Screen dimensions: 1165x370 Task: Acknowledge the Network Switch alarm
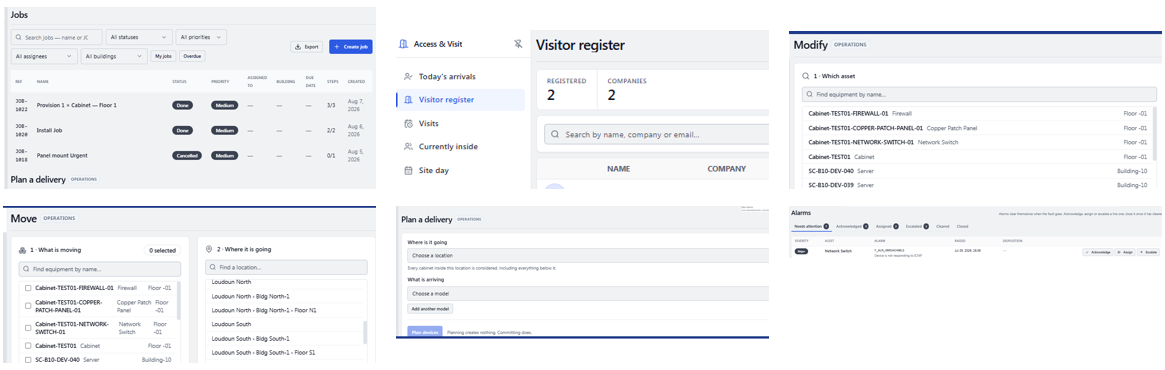1098,253
